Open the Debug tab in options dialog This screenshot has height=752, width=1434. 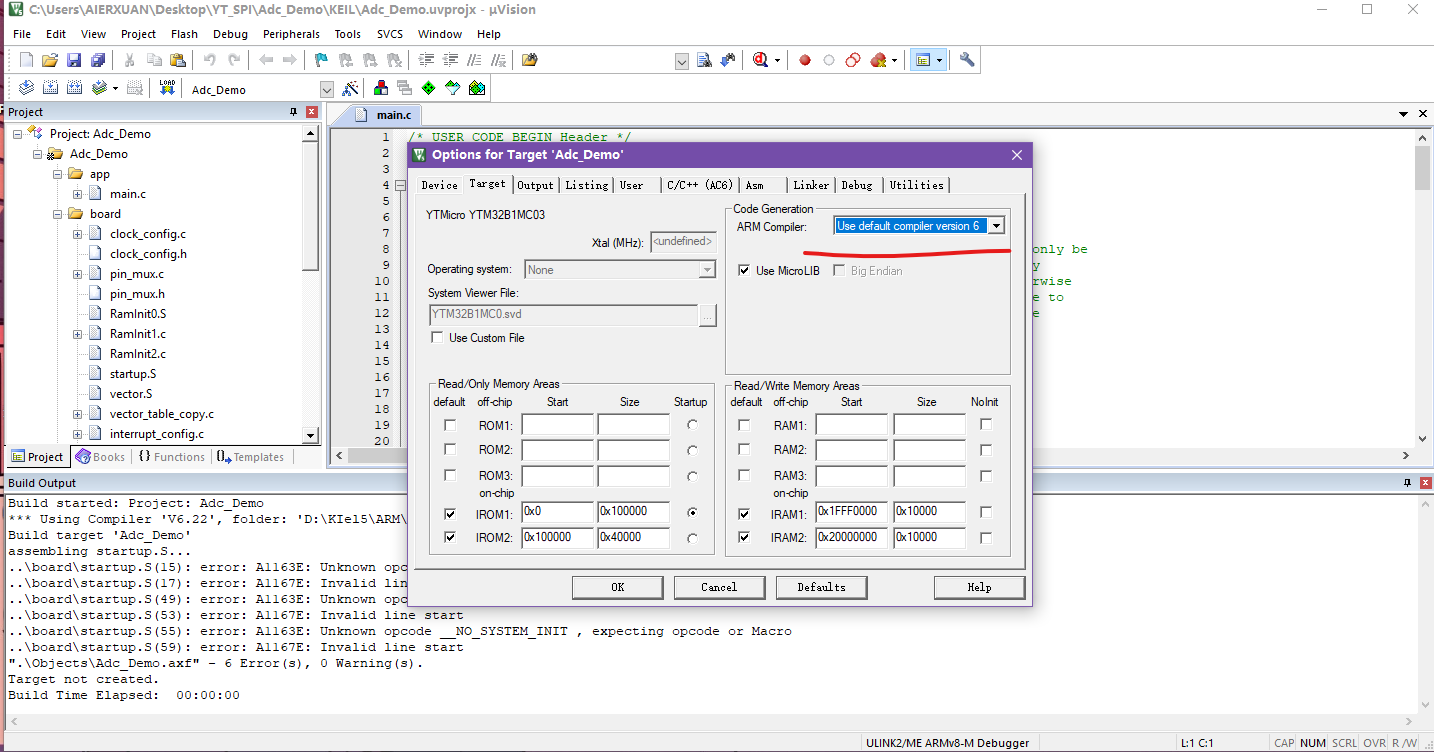[857, 185]
